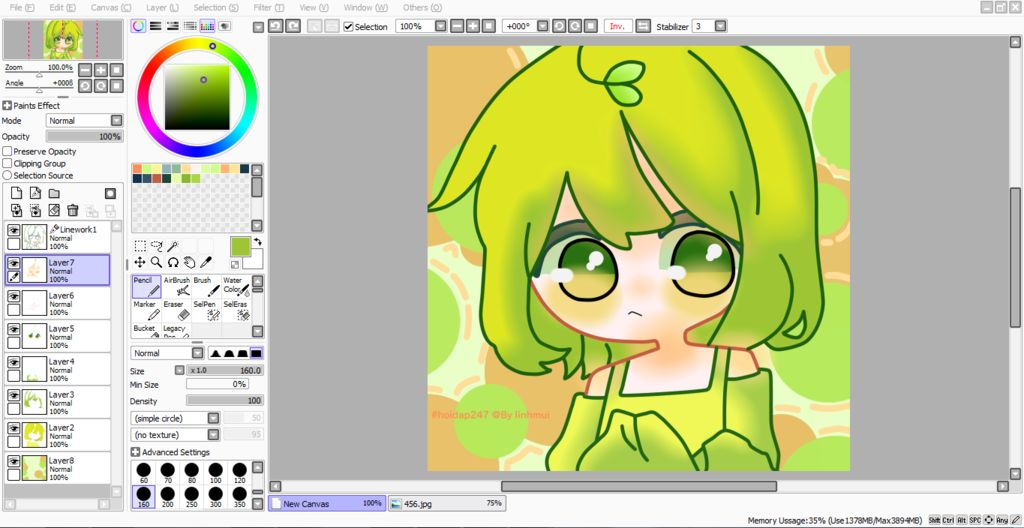
Task: Switch to the Eraser tool
Action: point(177,311)
